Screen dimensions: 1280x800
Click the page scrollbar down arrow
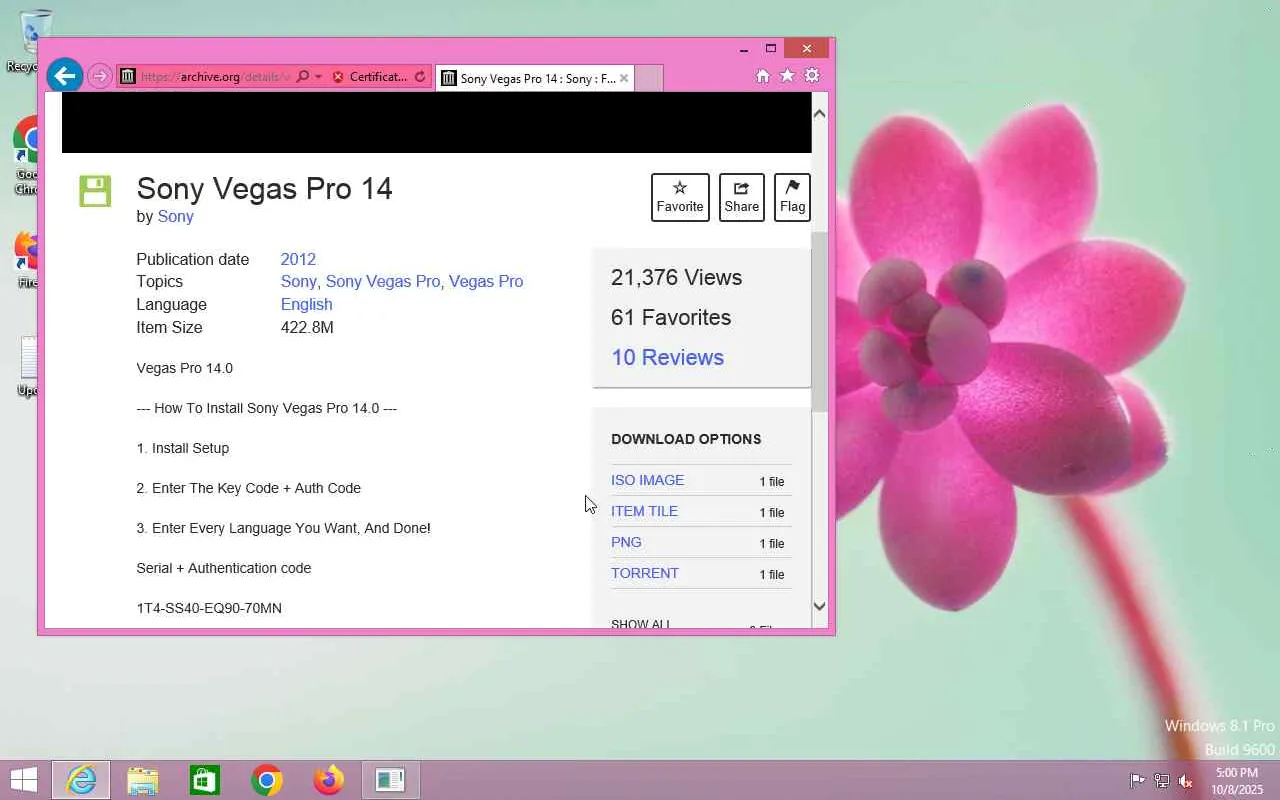(819, 606)
